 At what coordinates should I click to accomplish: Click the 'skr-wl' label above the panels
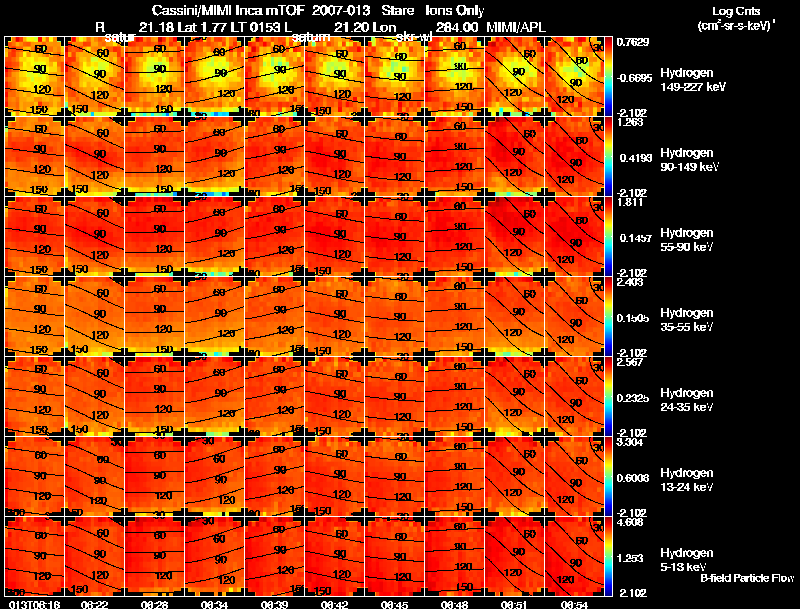414,37
